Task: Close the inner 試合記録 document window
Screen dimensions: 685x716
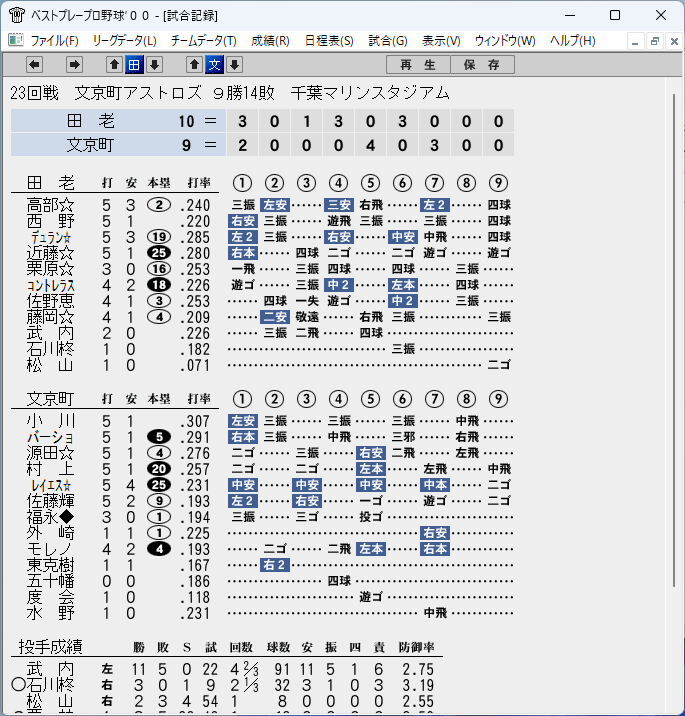Action: tap(674, 42)
